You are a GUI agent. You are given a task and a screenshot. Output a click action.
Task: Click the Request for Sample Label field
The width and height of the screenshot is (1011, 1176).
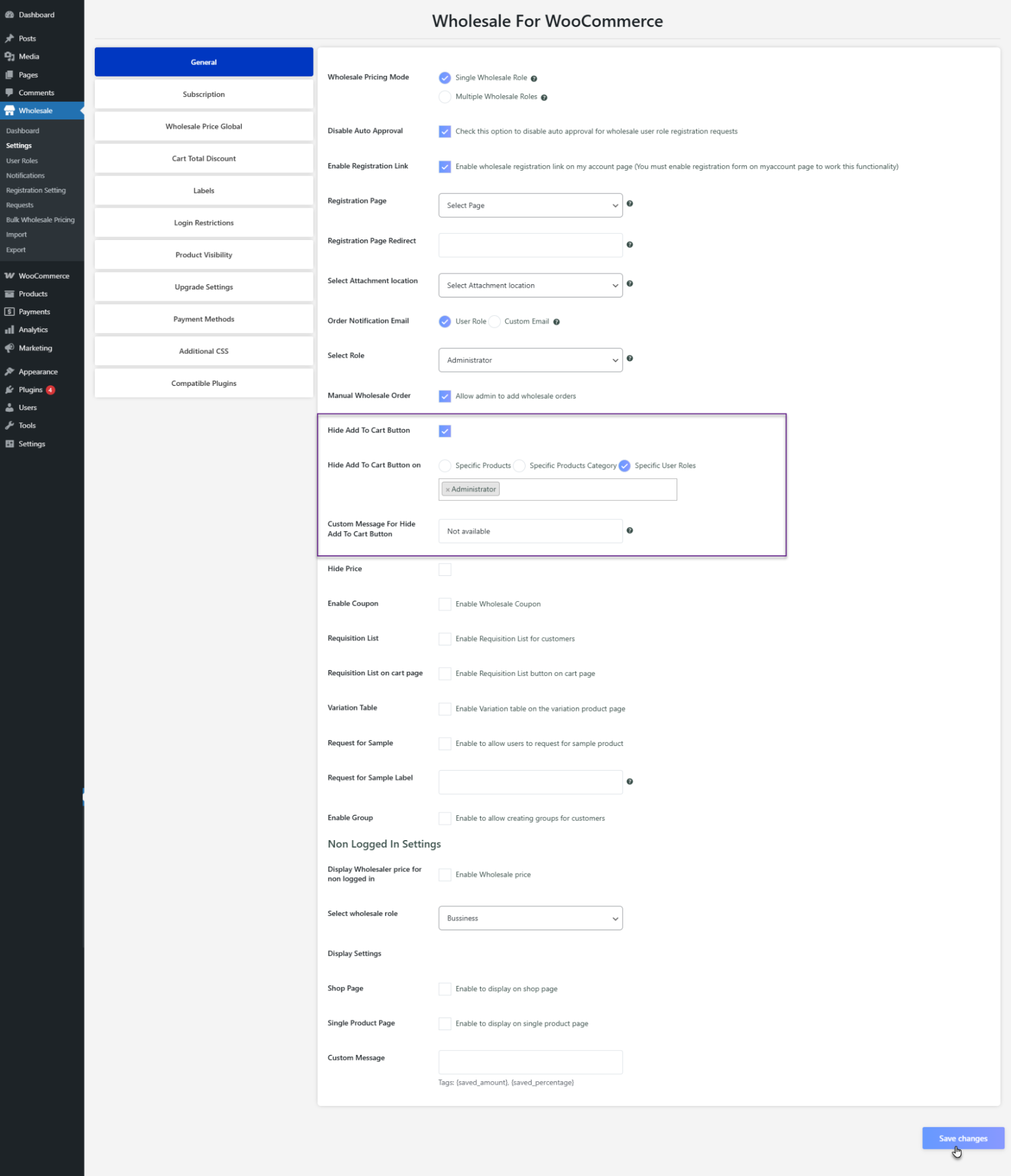pyautogui.click(x=530, y=782)
